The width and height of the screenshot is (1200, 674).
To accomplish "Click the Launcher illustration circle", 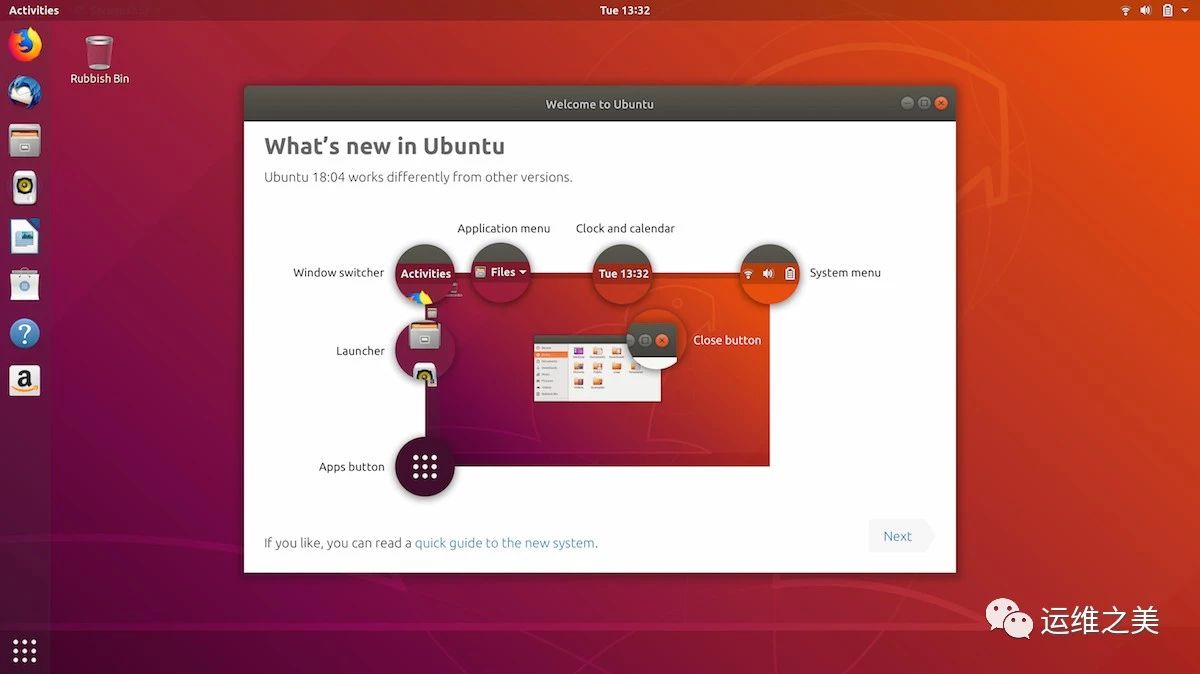I will point(425,350).
